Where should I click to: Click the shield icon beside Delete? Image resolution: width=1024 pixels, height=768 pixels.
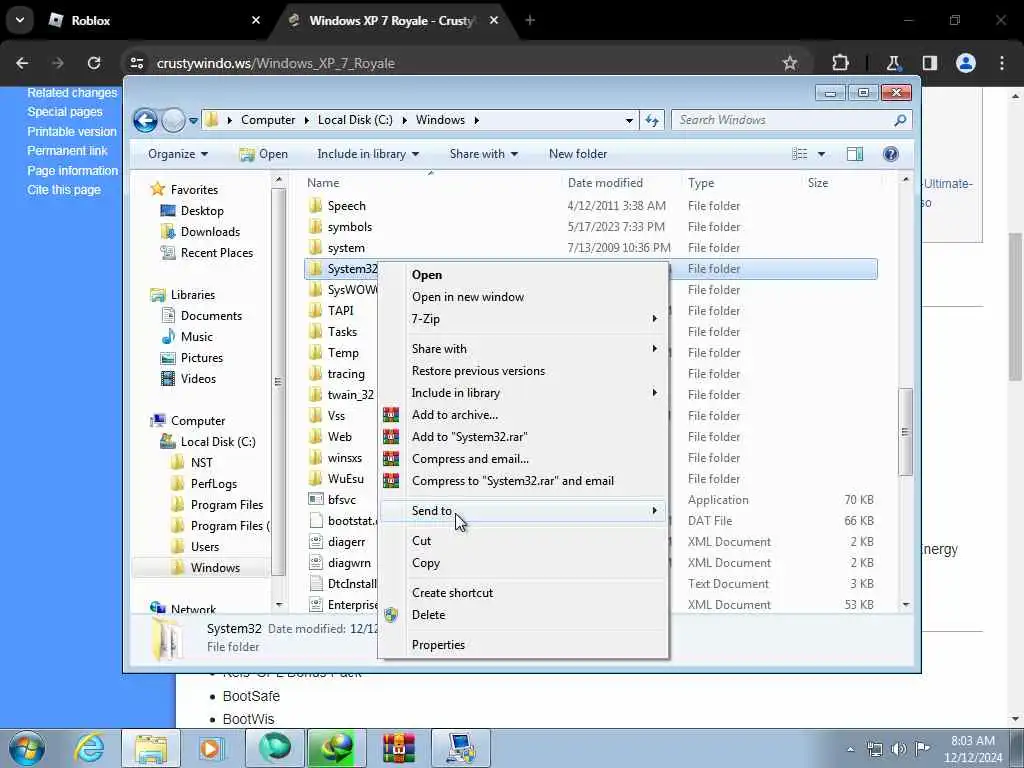pos(391,615)
